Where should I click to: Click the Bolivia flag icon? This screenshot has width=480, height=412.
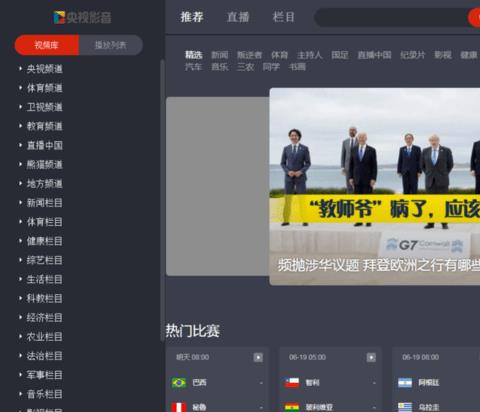pos(292,407)
